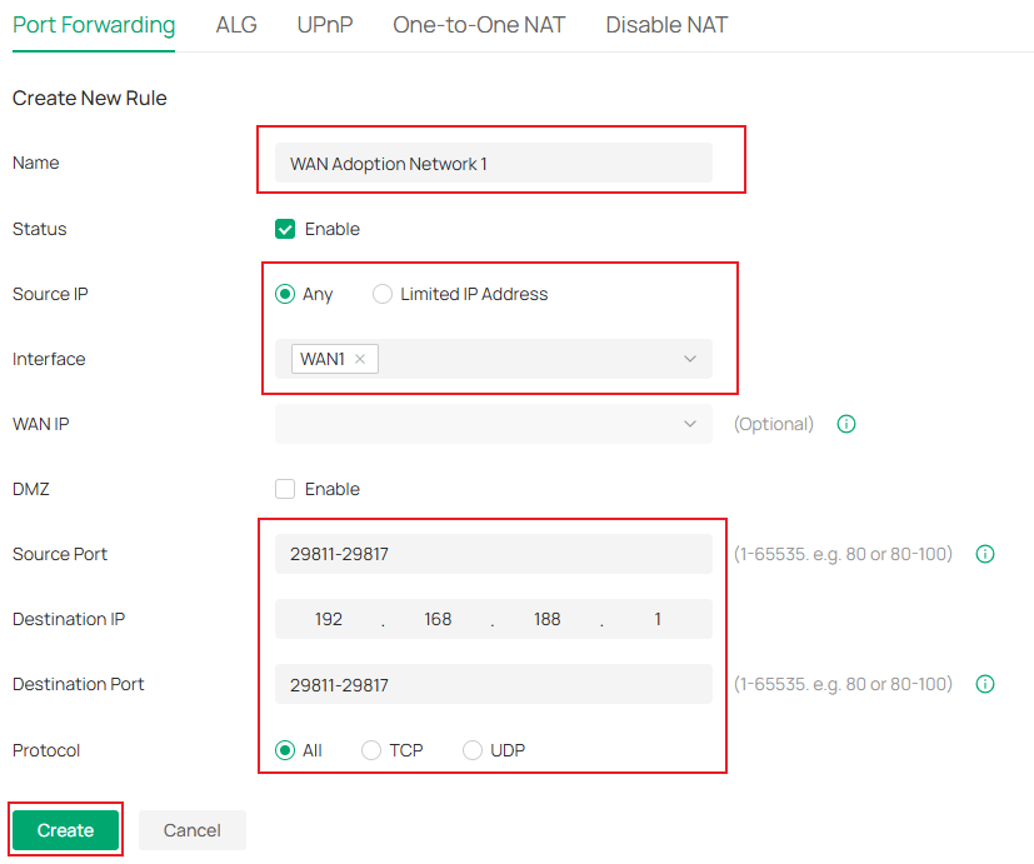This screenshot has height=864, width=1034.
Task: Select the All protocol option
Action: tap(285, 750)
